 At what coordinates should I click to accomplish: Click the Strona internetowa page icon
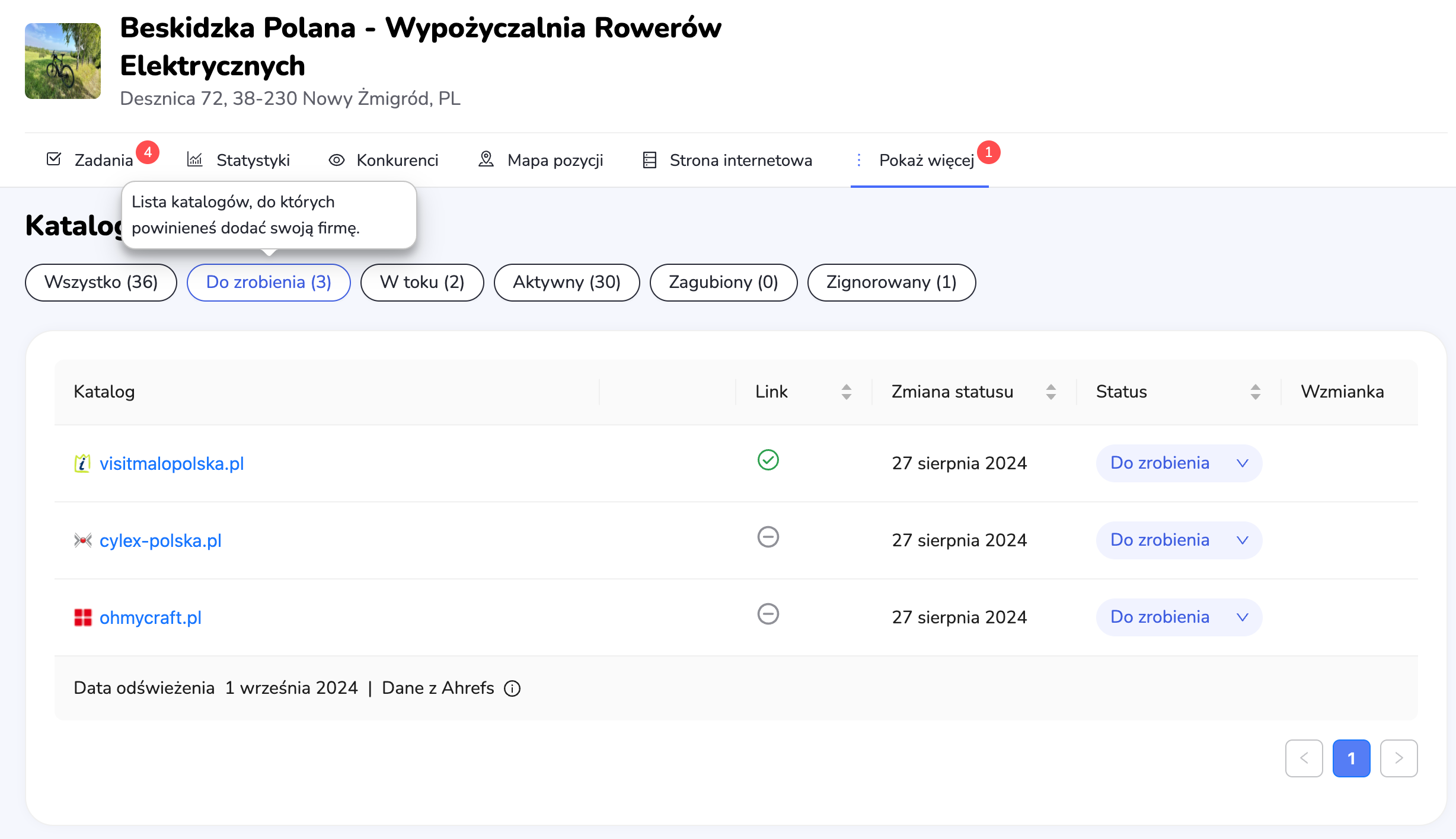[650, 160]
